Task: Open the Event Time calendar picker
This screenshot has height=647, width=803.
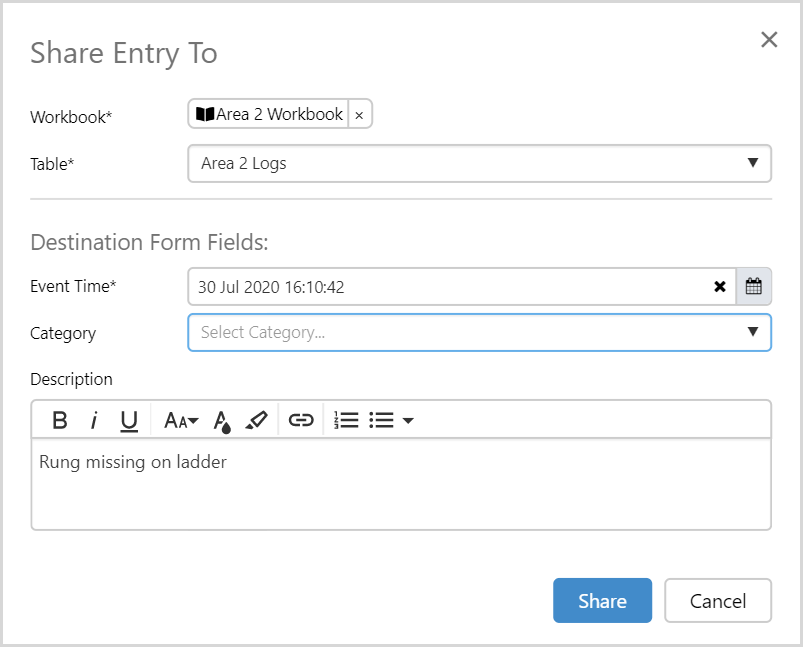Action: pyautogui.click(x=754, y=287)
